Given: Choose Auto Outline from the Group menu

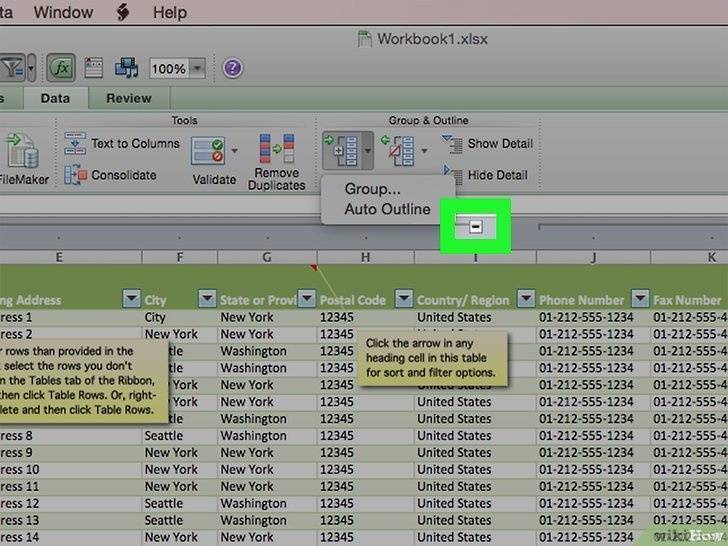Looking at the screenshot, I should click(387, 209).
